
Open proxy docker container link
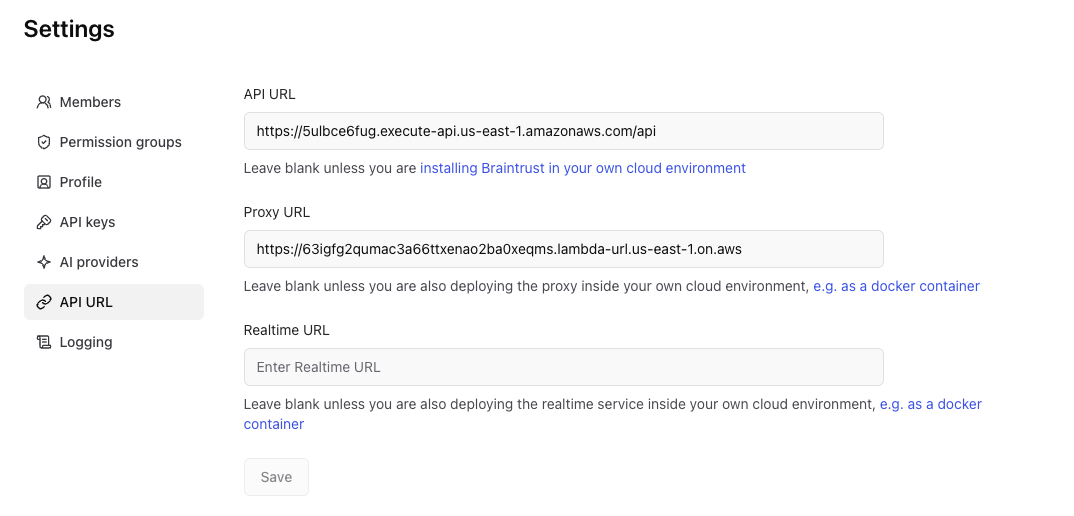(x=896, y=286)
